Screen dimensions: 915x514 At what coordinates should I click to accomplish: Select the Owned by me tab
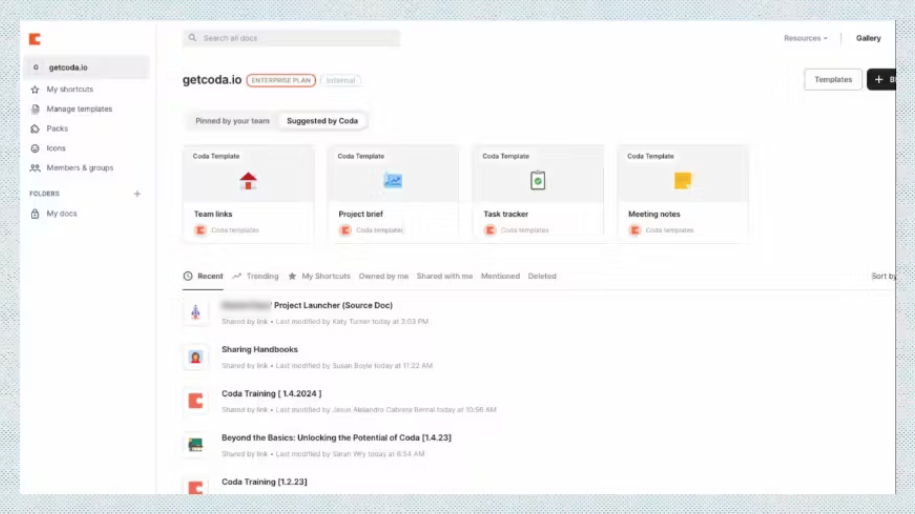pos(383,276)
